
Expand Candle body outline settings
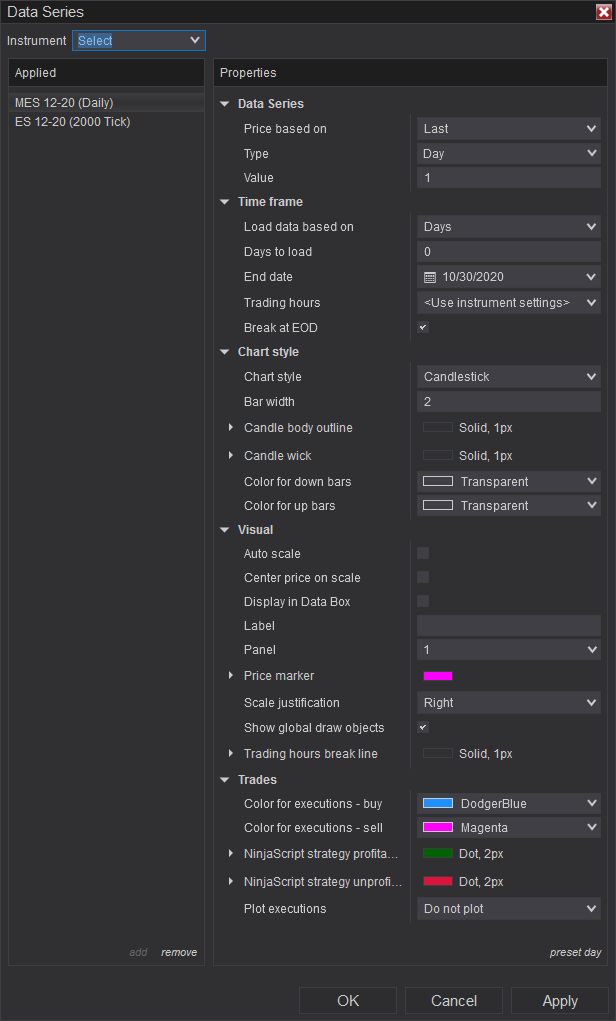coord(231,428)
